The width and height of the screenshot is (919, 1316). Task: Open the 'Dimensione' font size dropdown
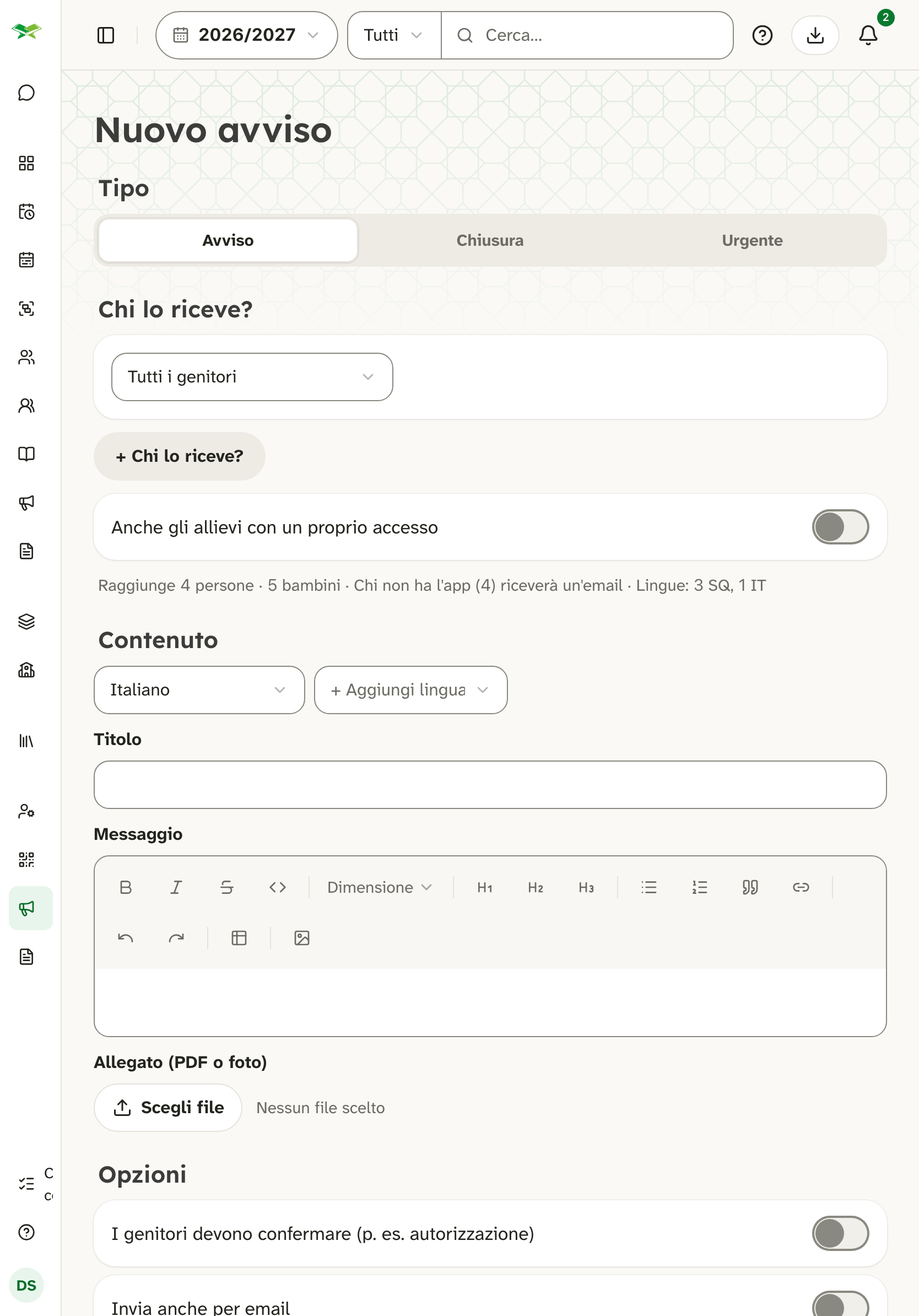click(379, 887)
